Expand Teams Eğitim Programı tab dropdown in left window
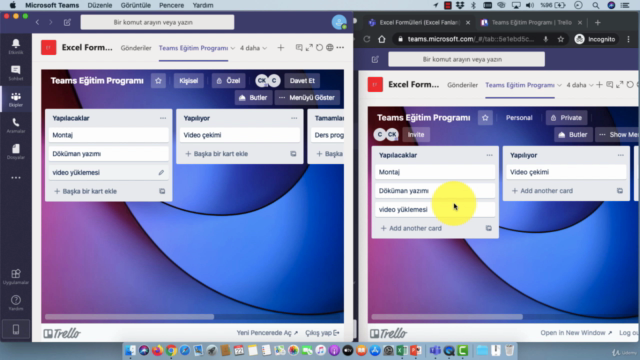 coord(233,48)
